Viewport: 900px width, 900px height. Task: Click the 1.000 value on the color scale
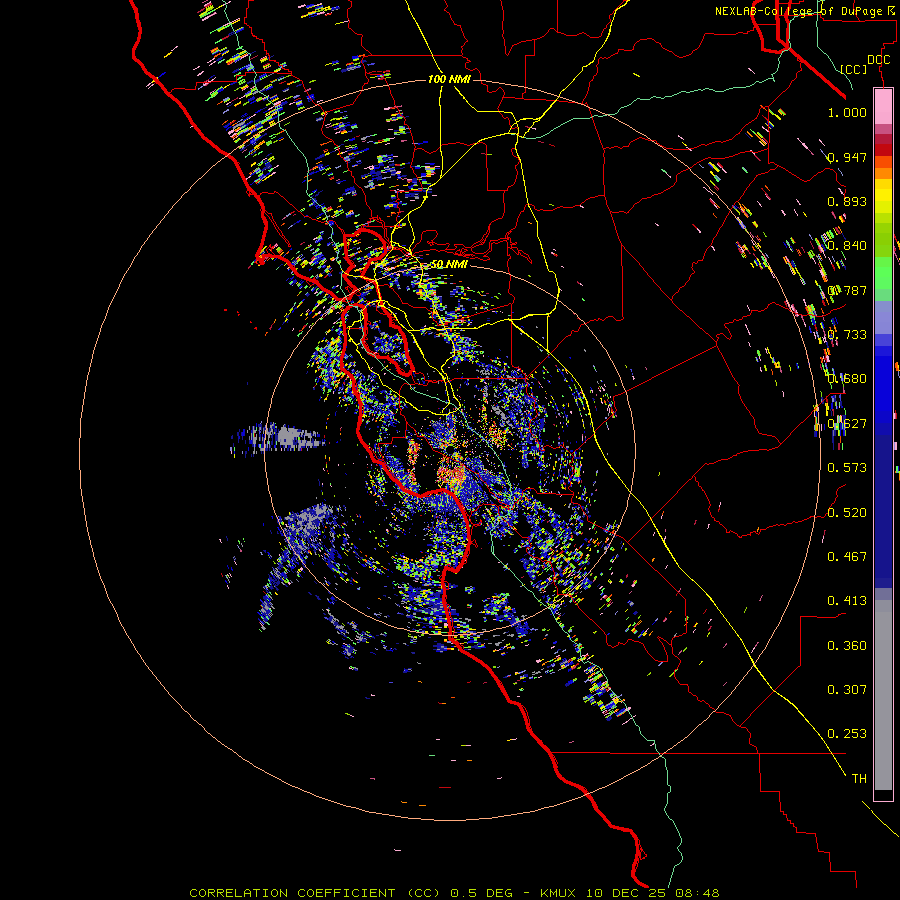(x=847, y=112)
